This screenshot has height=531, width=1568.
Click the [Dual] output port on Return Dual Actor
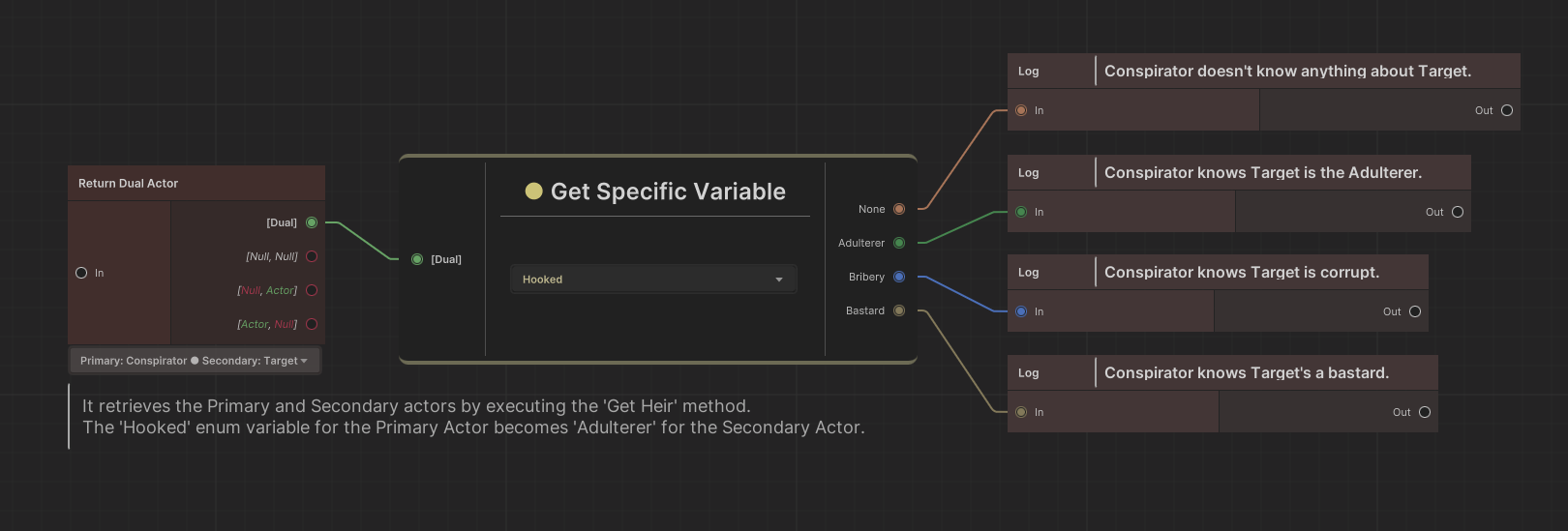click(x=312, y=222)
